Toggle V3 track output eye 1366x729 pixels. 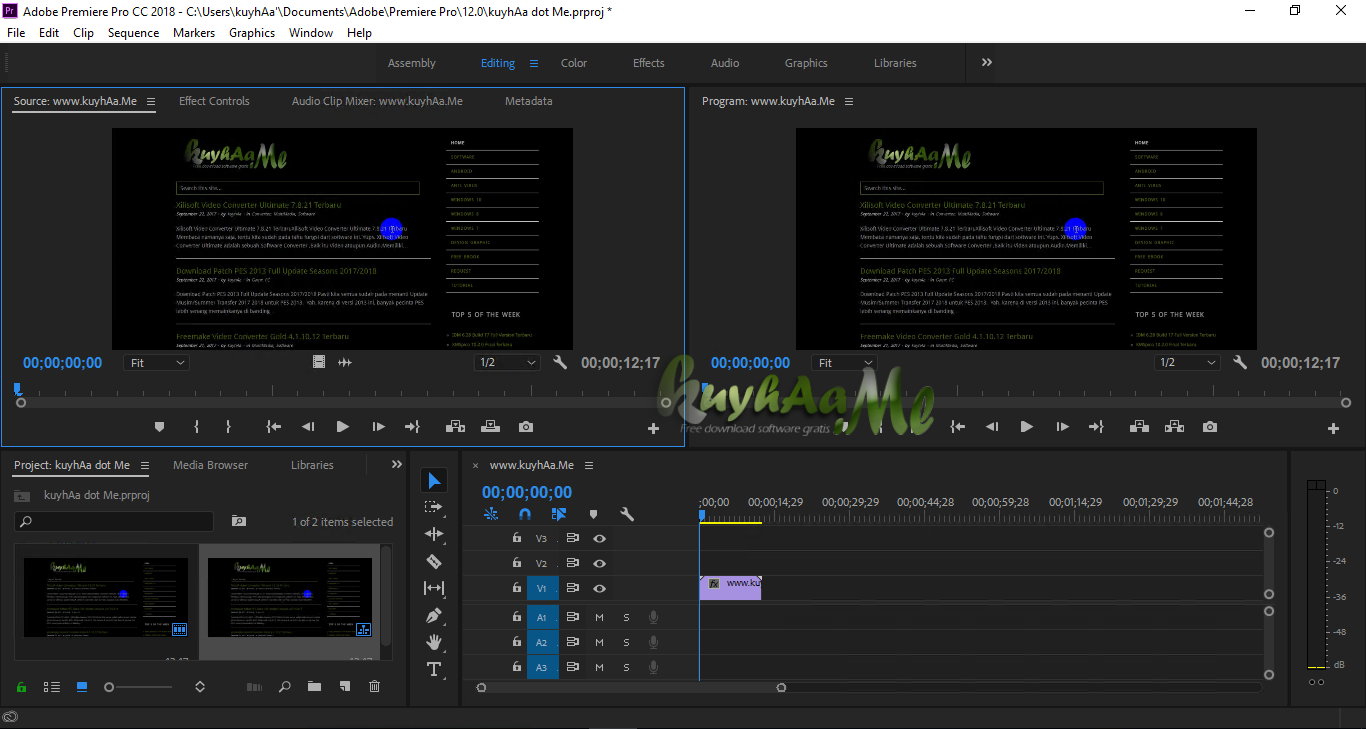[x=599, y=538]
